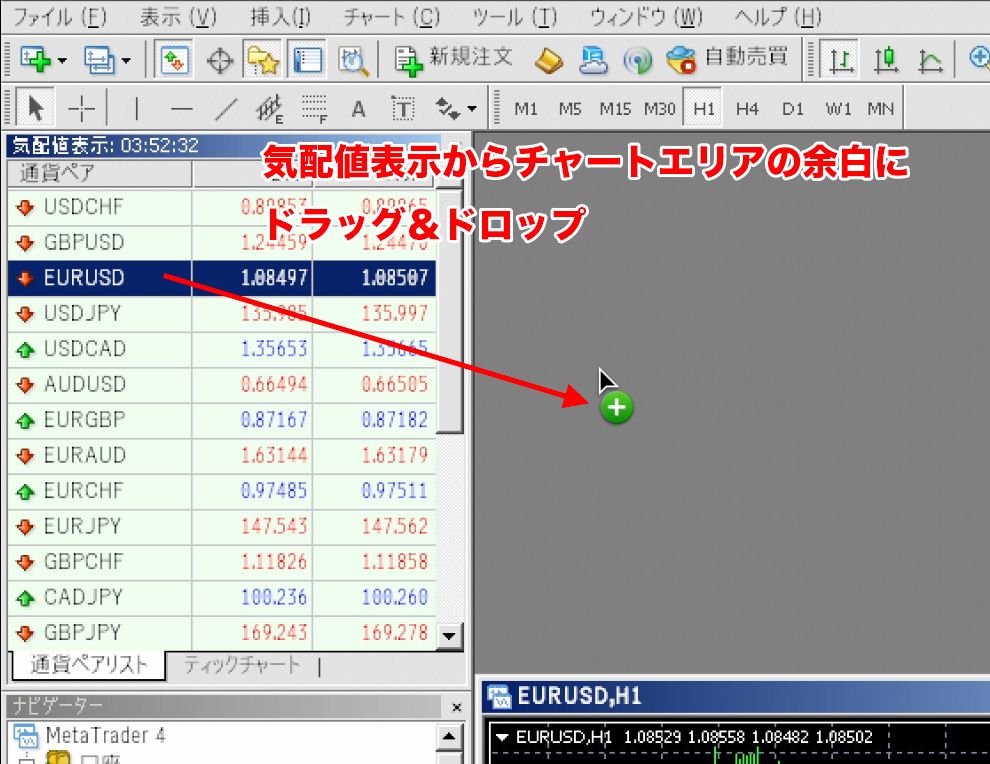Draw a vertical line tool
Viewport: 990px width, 764px height.
136,109
